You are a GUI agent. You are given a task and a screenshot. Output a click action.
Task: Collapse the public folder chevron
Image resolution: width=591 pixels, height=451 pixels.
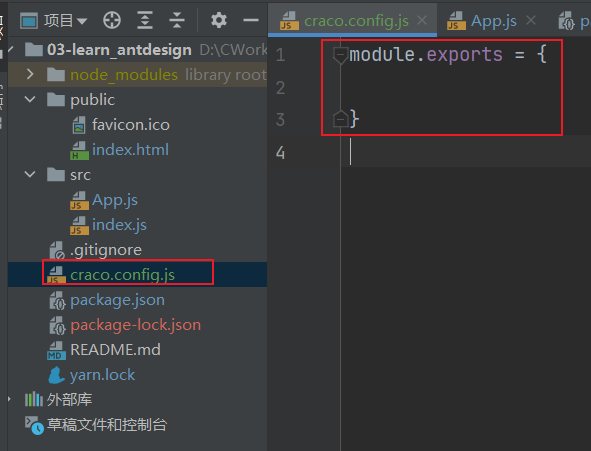30,99
